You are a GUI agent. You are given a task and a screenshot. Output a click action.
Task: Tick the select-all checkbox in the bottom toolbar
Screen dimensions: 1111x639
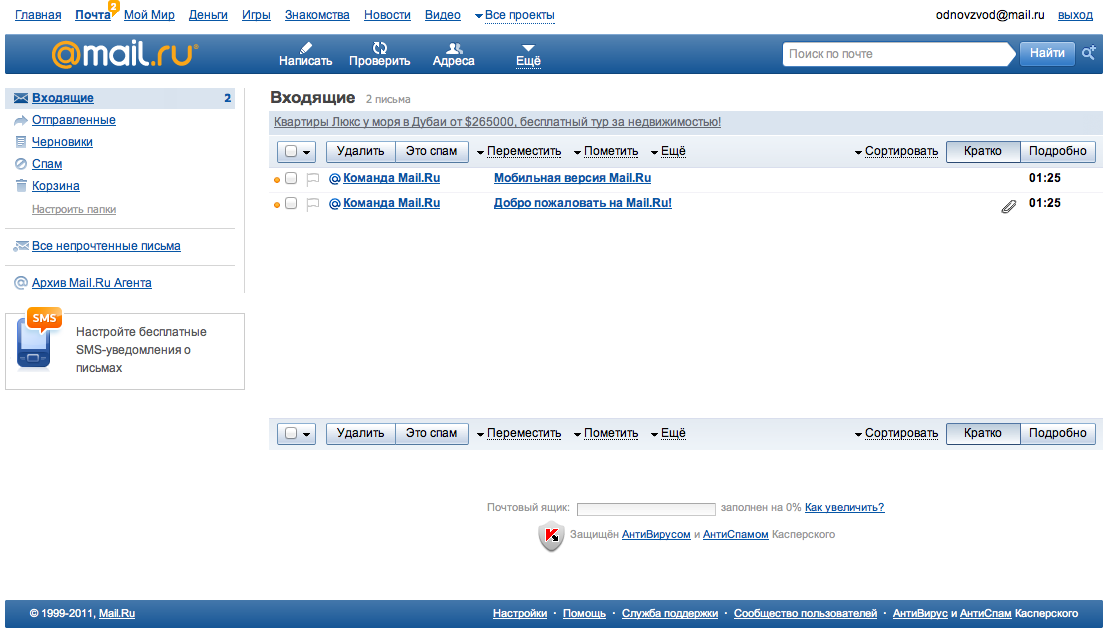pyautogui.click(x=291, y=433)
